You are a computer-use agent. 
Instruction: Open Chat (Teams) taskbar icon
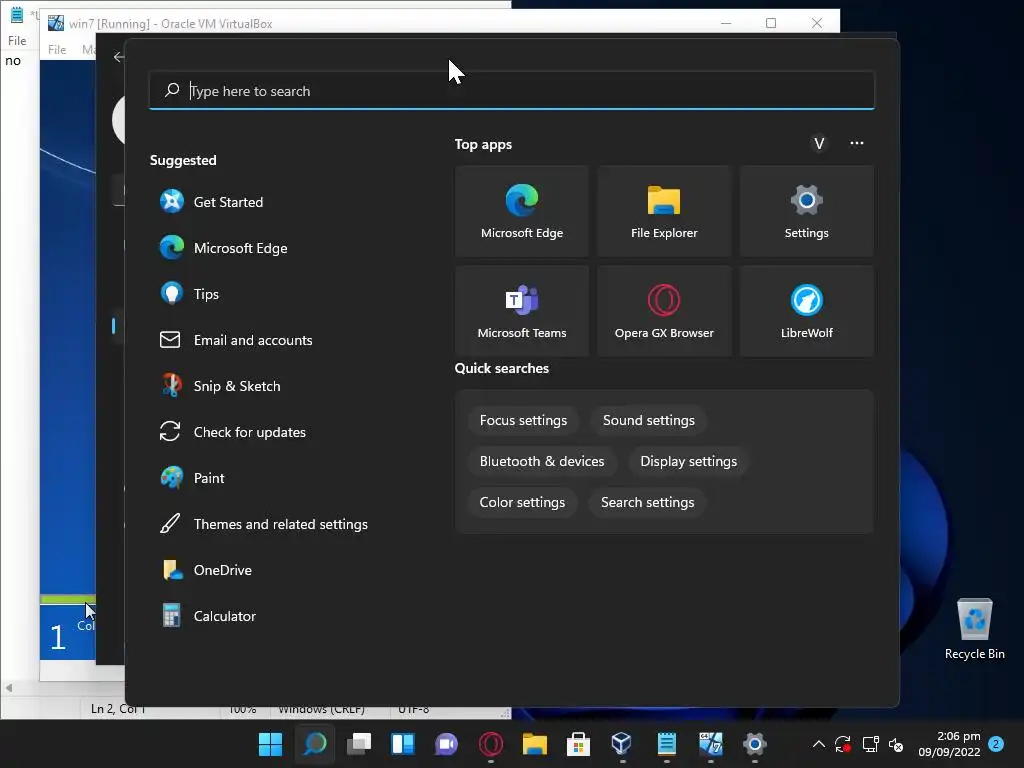tap(447, 744)
